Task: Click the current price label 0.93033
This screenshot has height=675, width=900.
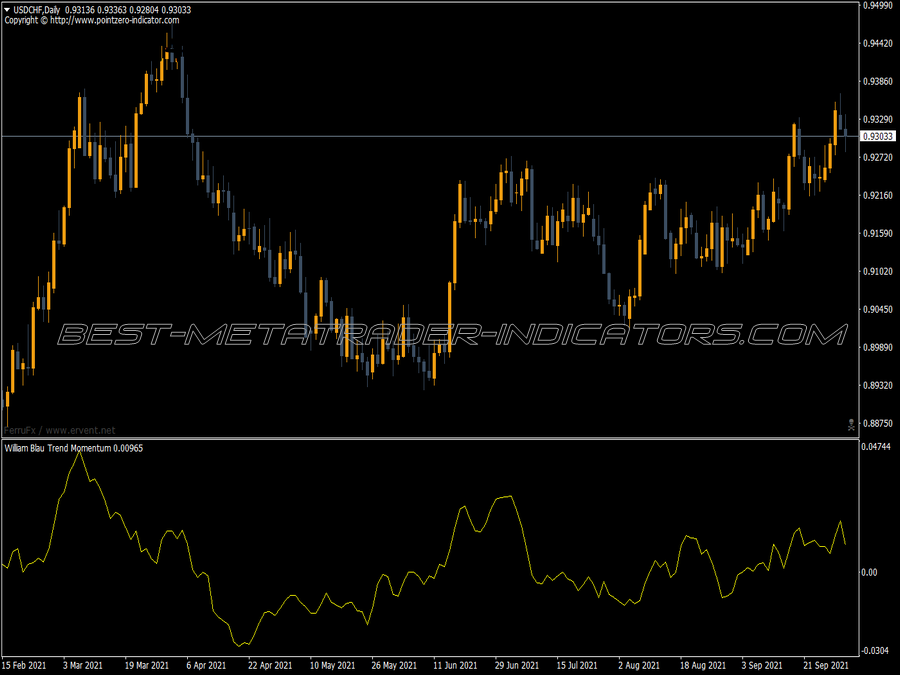Action: pyautogui.click(x=878, y=136)
